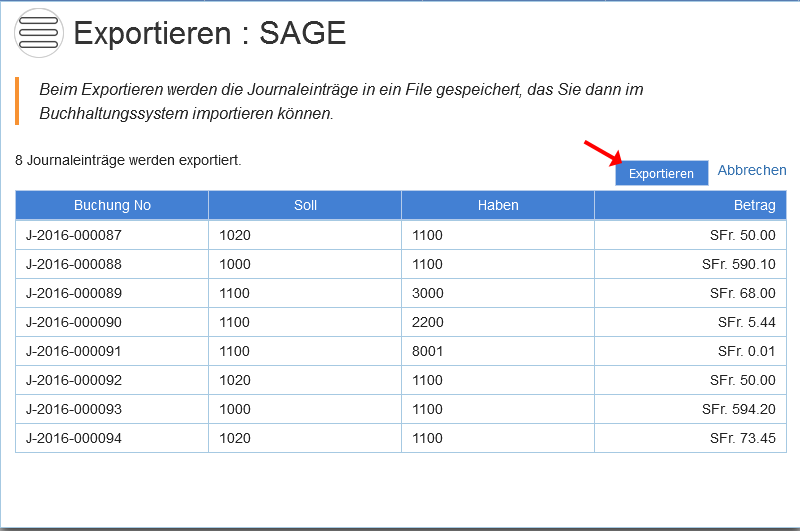Click the amount SFr. 590.10

738,264
